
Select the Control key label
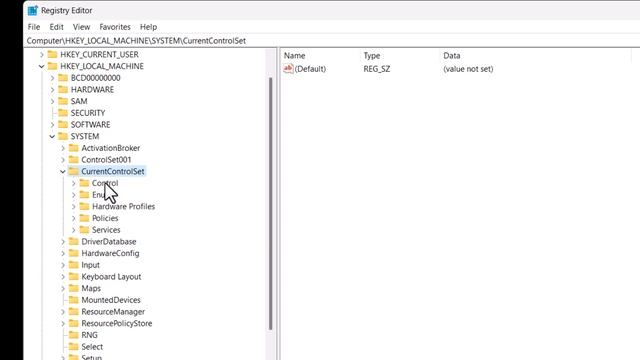105,183
